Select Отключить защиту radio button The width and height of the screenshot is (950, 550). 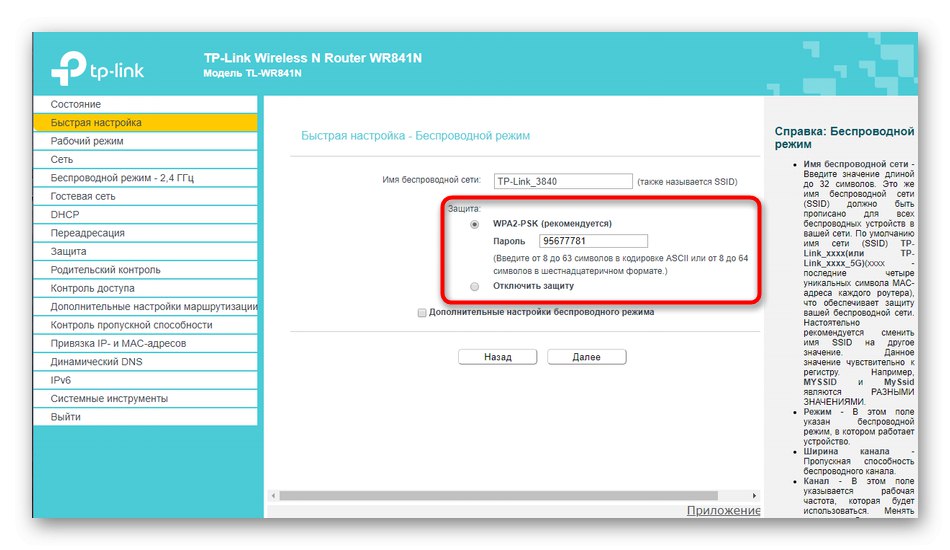coord(474,287)
